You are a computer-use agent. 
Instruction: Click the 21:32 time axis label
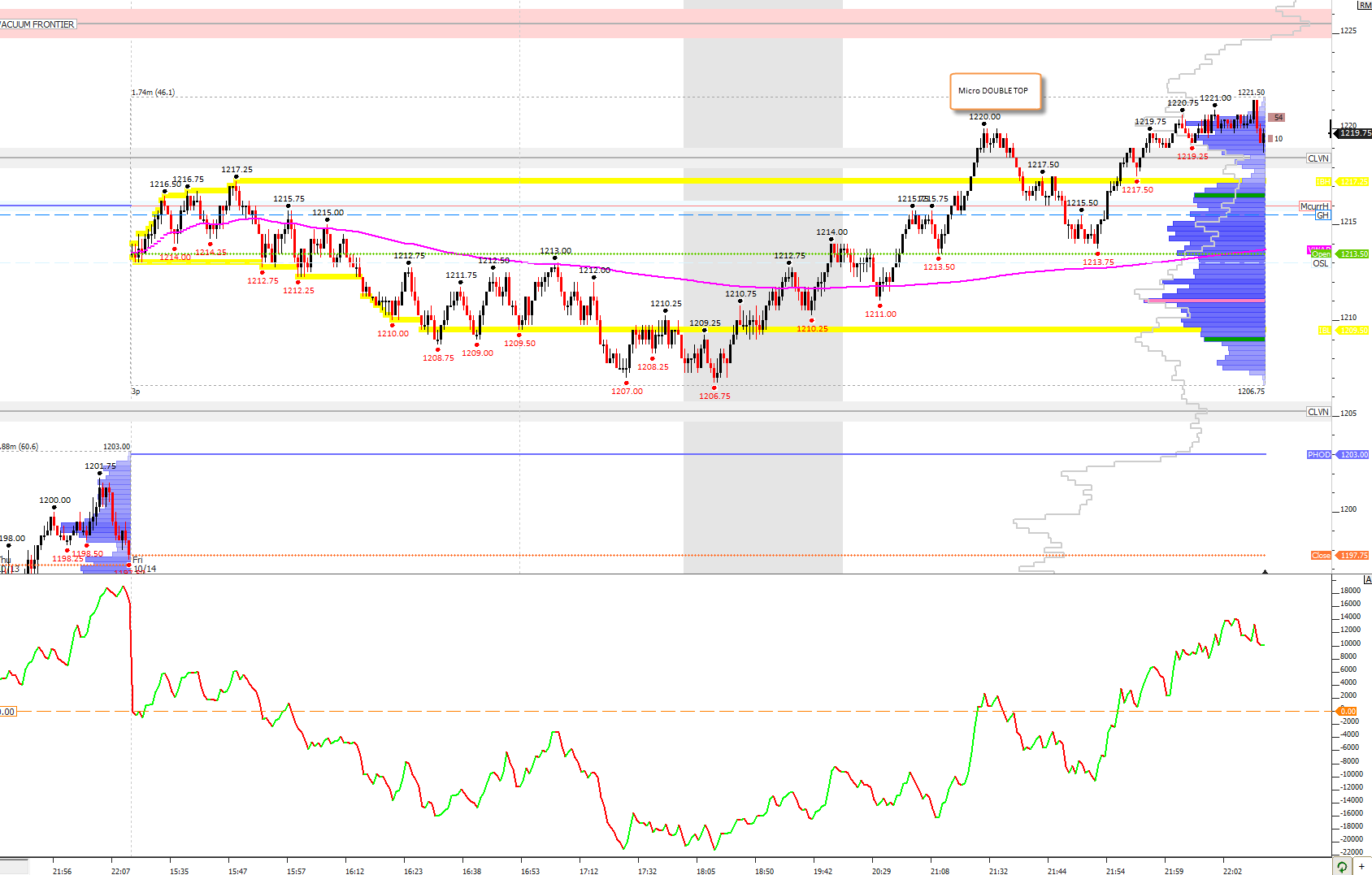point(998,872)
